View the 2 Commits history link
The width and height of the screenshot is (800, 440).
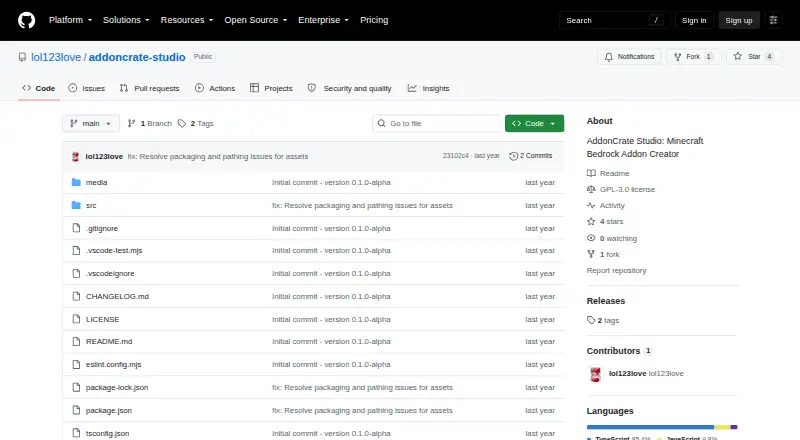pyautogui.click(x=531, y=156)
